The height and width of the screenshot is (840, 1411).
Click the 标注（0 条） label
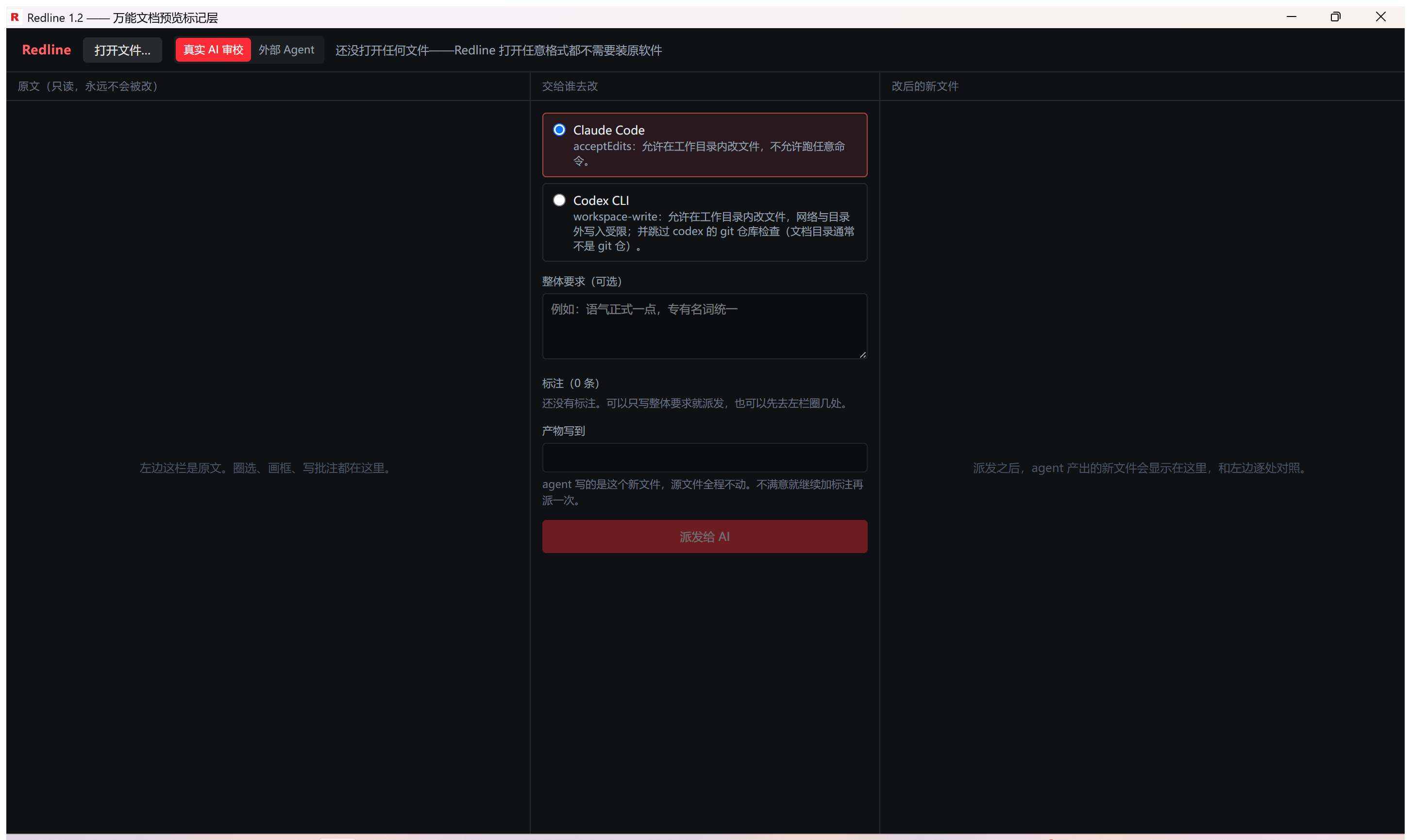571,383
